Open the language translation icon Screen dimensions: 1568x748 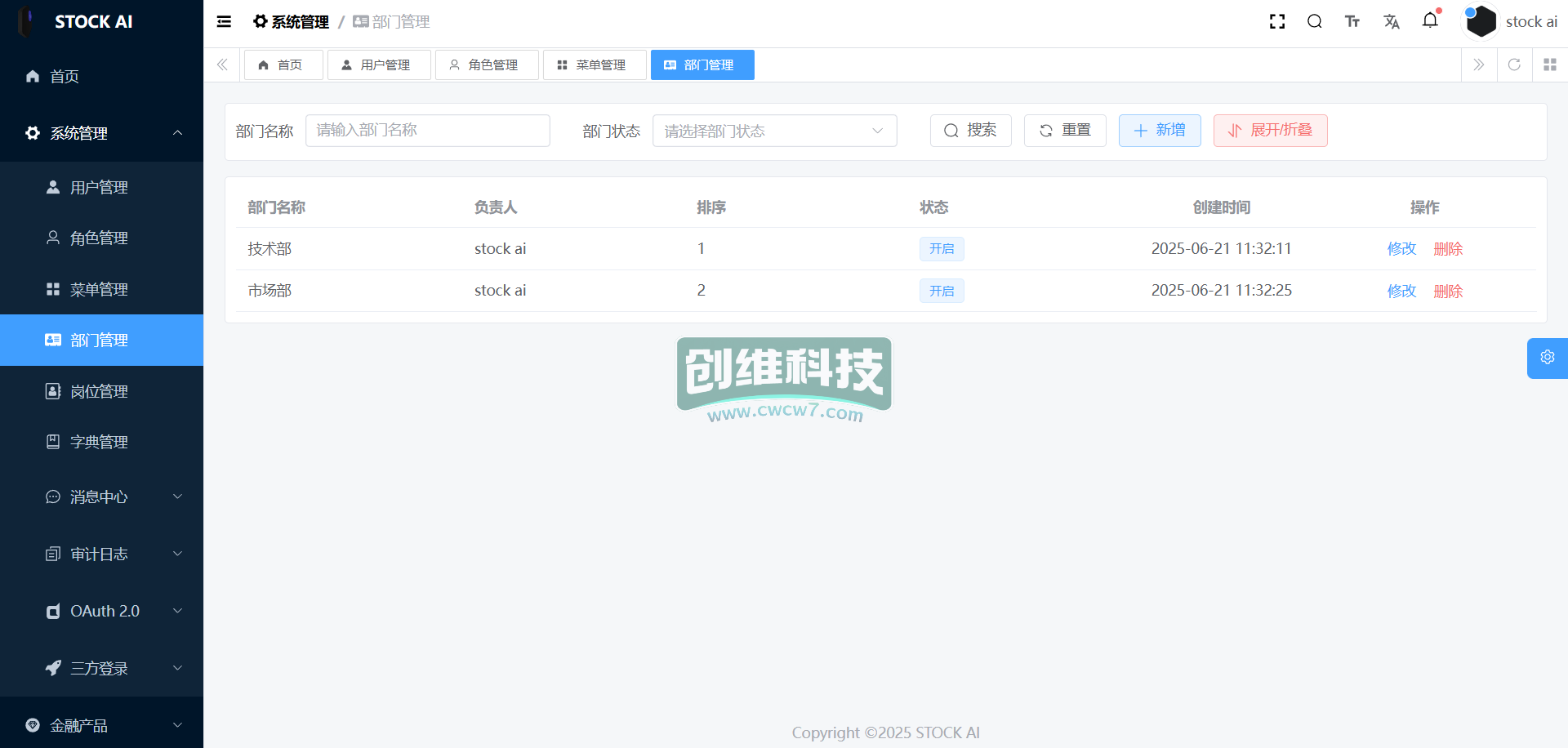tap(1392, 22)
